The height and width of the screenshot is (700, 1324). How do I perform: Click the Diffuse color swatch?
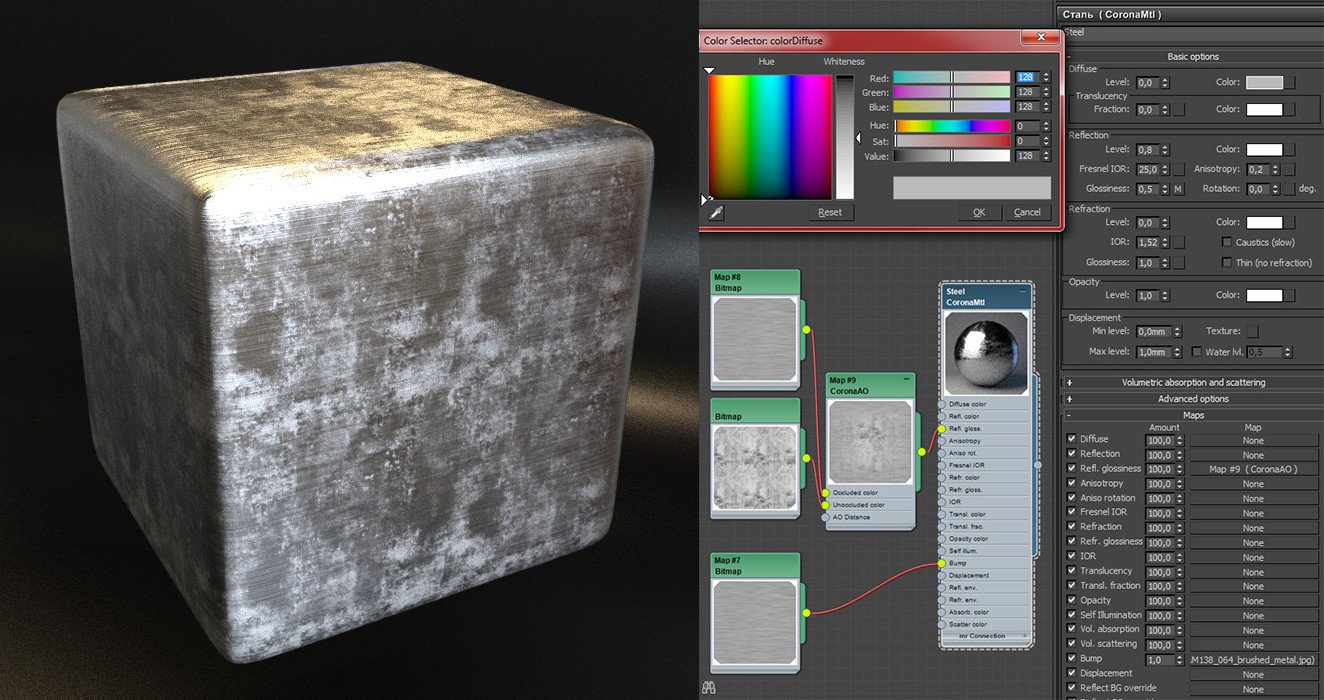[1264, 83]
